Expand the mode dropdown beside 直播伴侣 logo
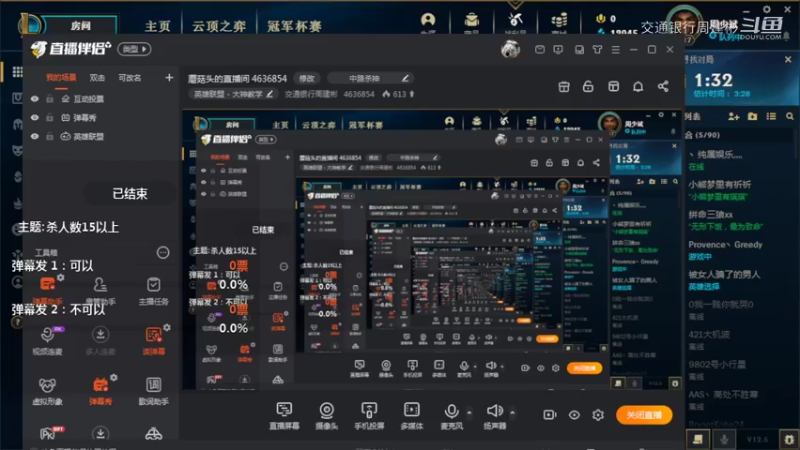The width and height of the screenshot is (800, 450). 134,49
